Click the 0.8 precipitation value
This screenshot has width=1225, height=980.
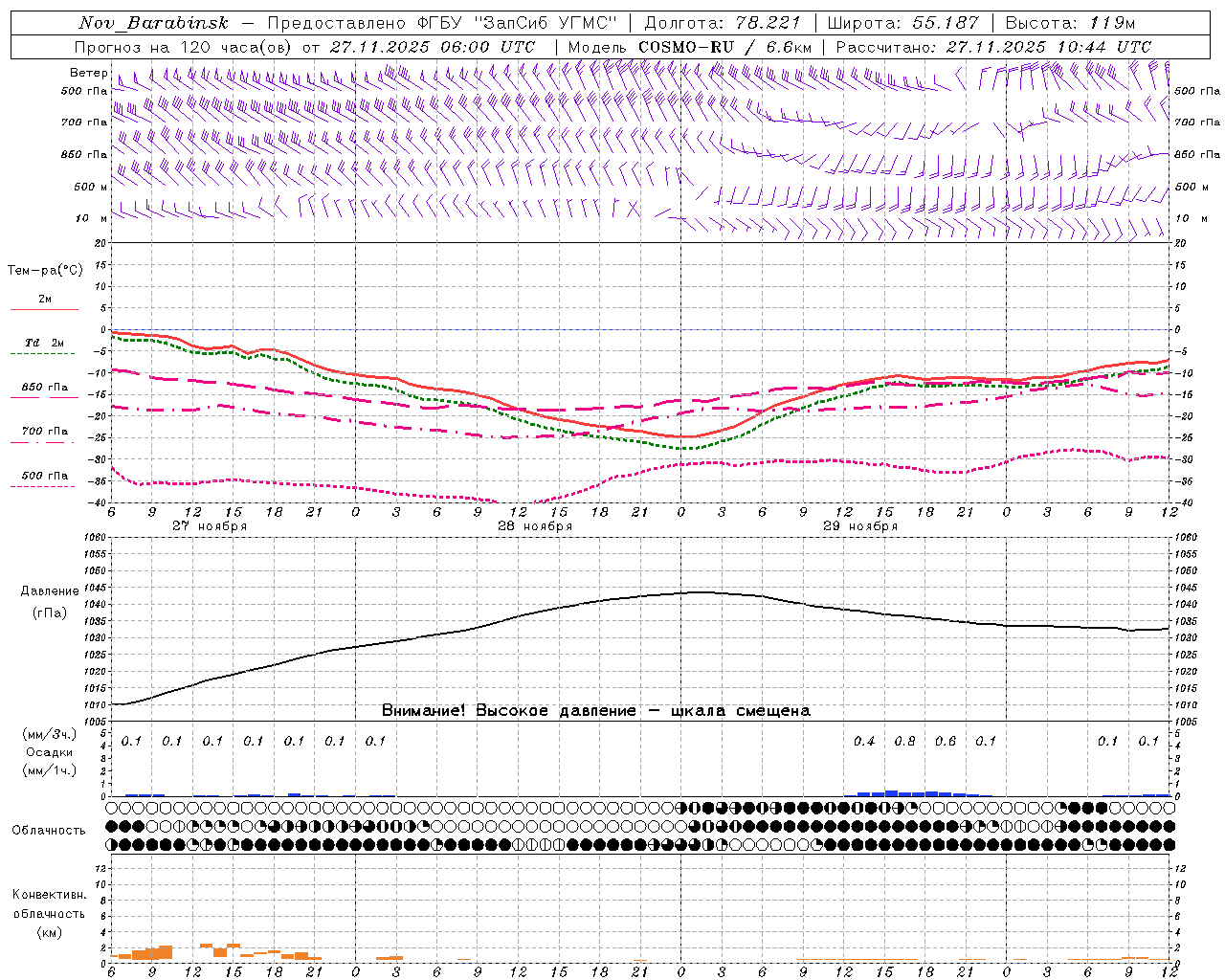(x=904, y=741)
